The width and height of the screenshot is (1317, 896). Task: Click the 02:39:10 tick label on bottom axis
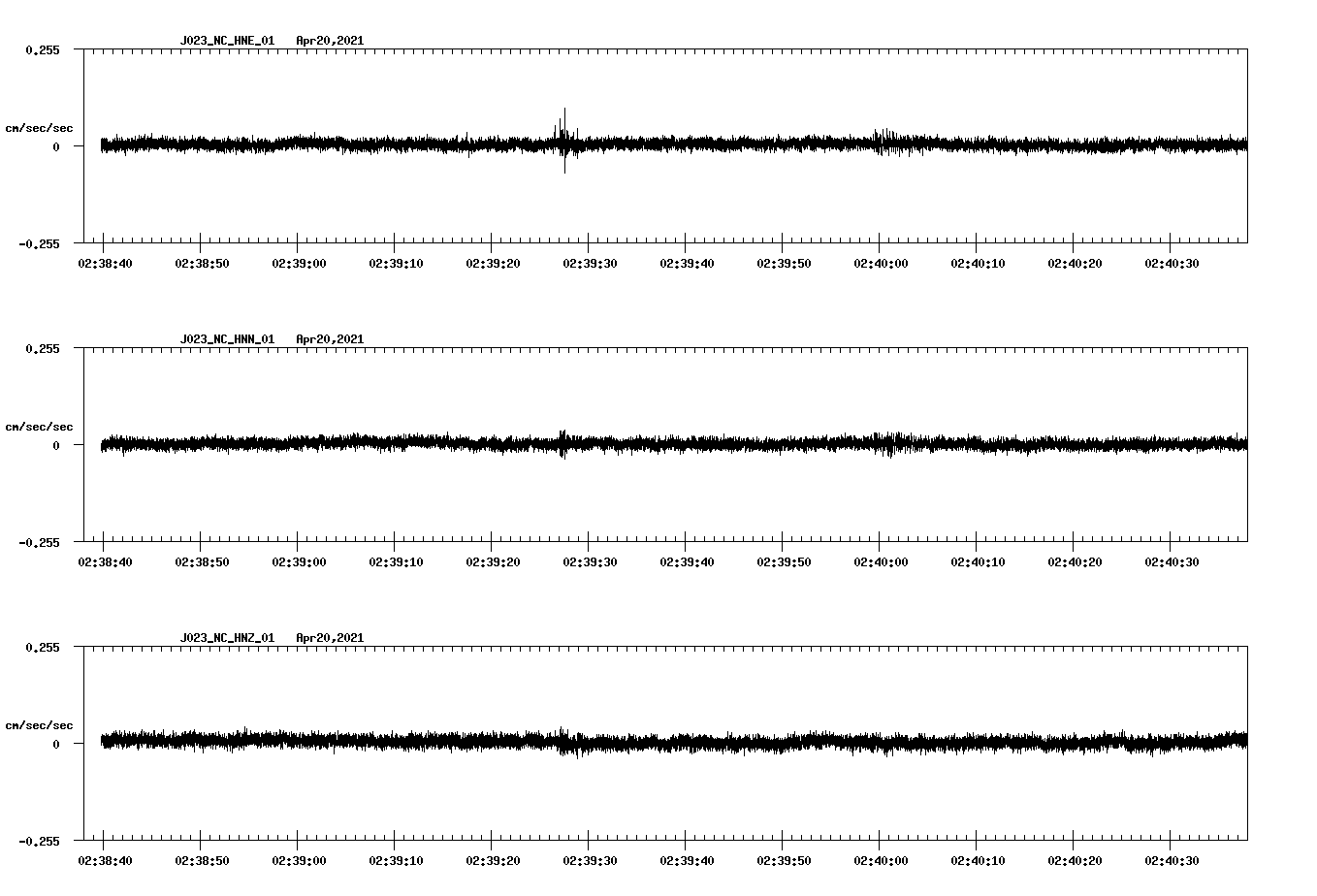point(396,858)
